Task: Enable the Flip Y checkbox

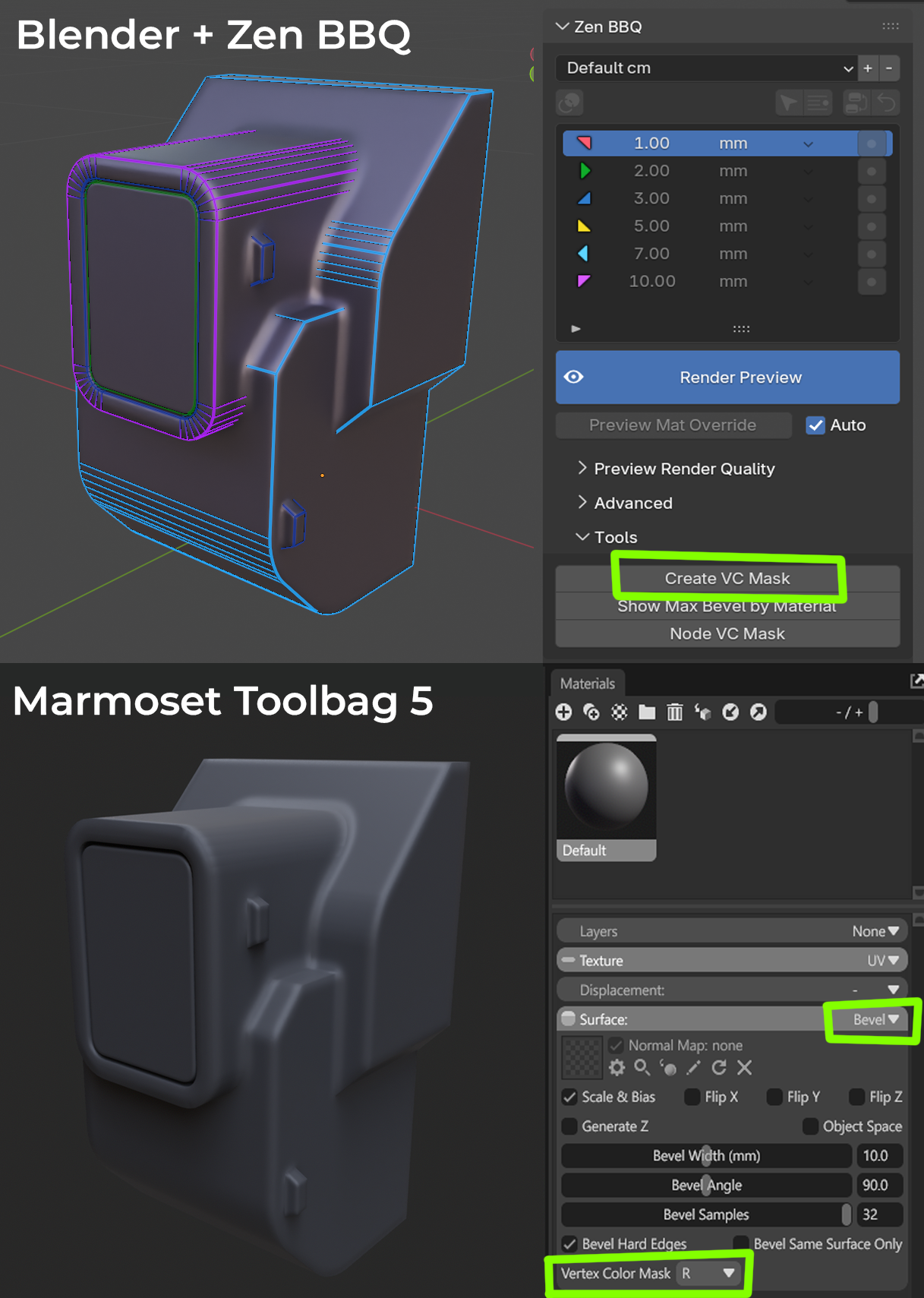Action: pos(774,1097)
